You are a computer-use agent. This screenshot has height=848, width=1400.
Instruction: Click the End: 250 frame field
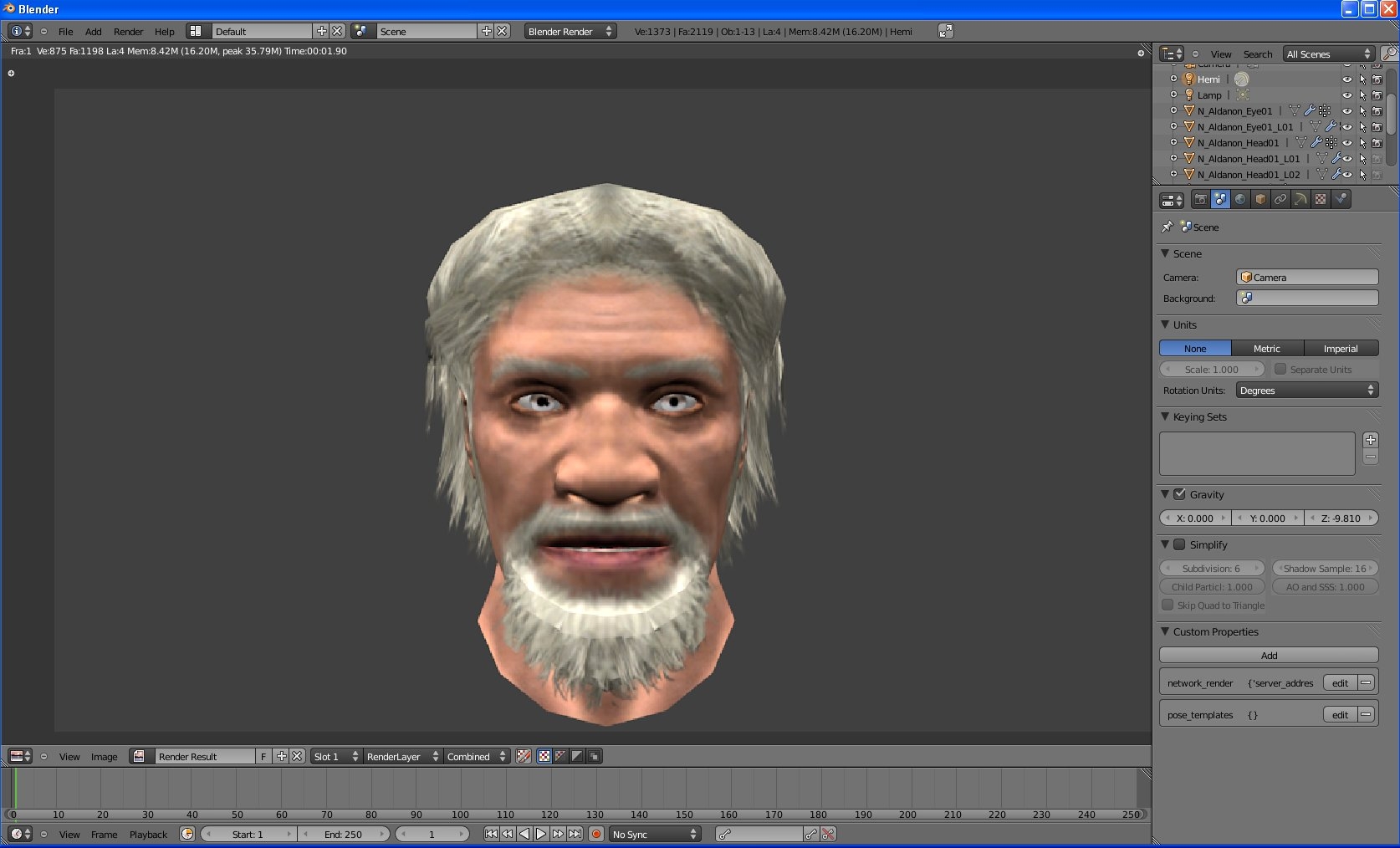click(344, 835)
